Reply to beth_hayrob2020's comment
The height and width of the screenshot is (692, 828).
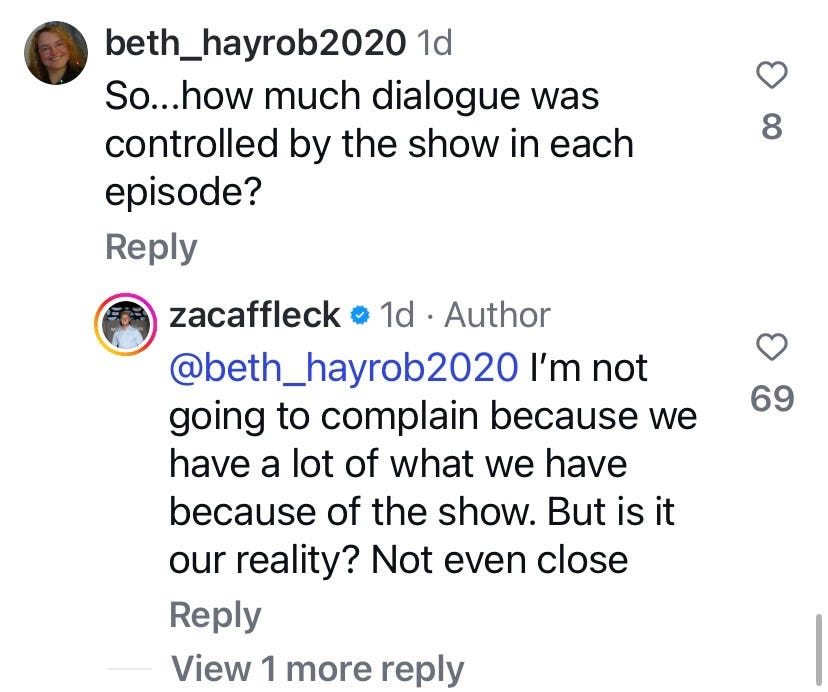coord(150,246)
